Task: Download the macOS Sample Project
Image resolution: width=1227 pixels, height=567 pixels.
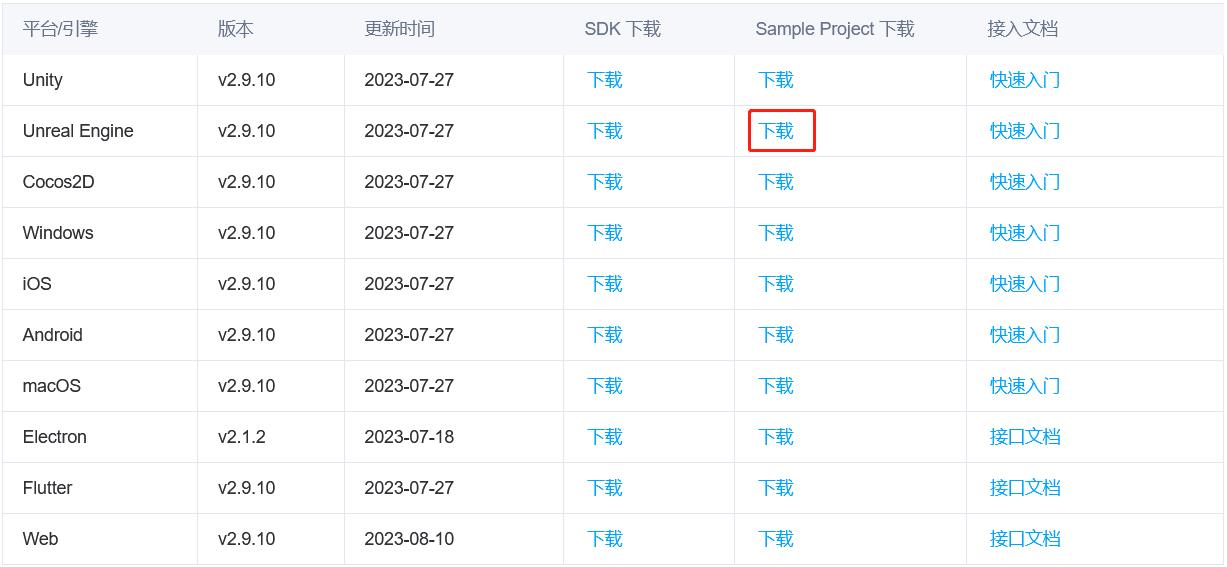Action: point(776,386)
